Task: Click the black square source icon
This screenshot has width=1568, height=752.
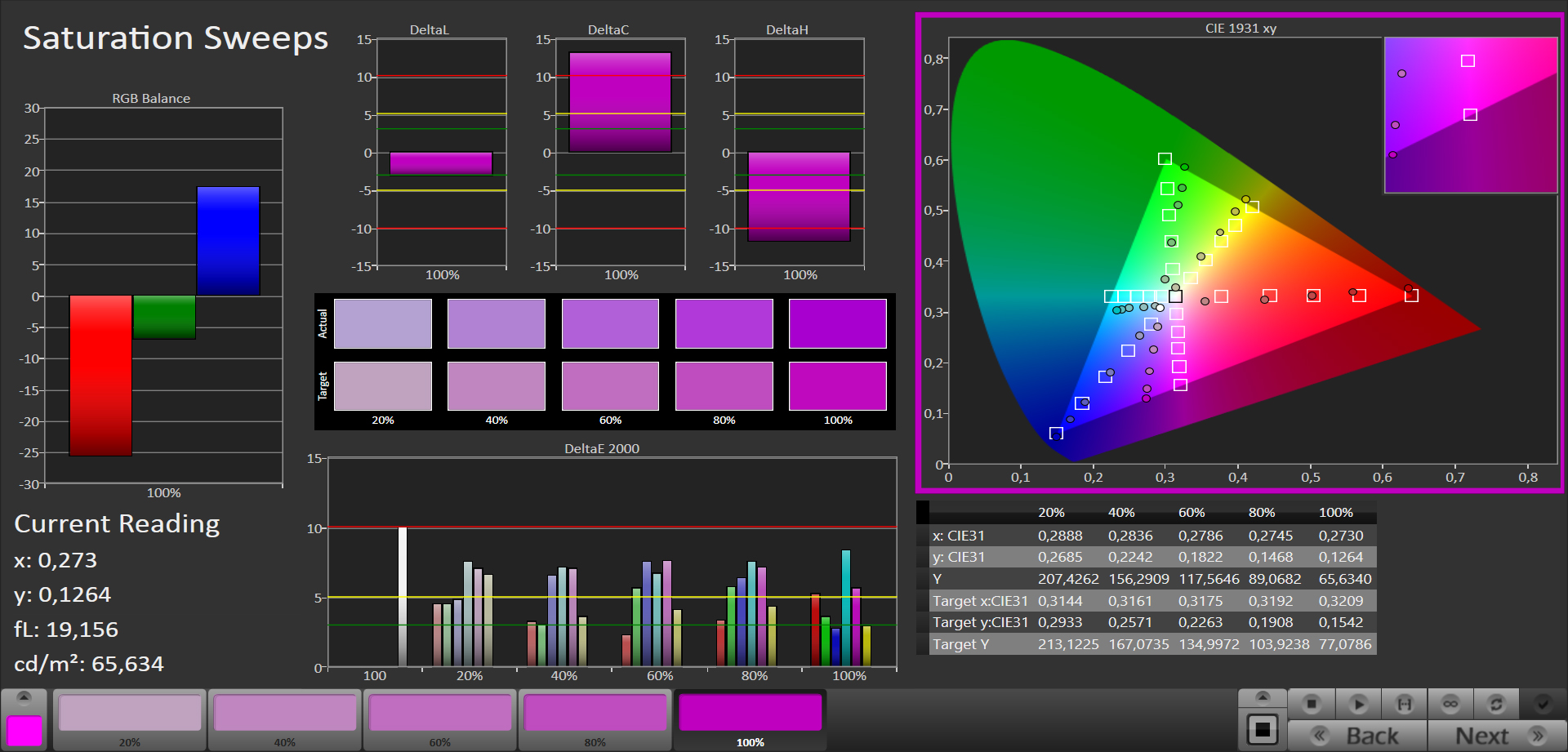Action: (x=1263, y=729)
